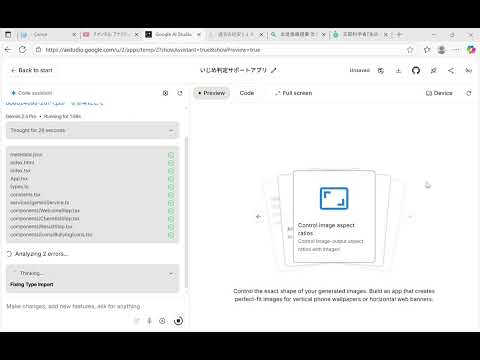Reload the preview with refresh icon

tap(469, 93)
